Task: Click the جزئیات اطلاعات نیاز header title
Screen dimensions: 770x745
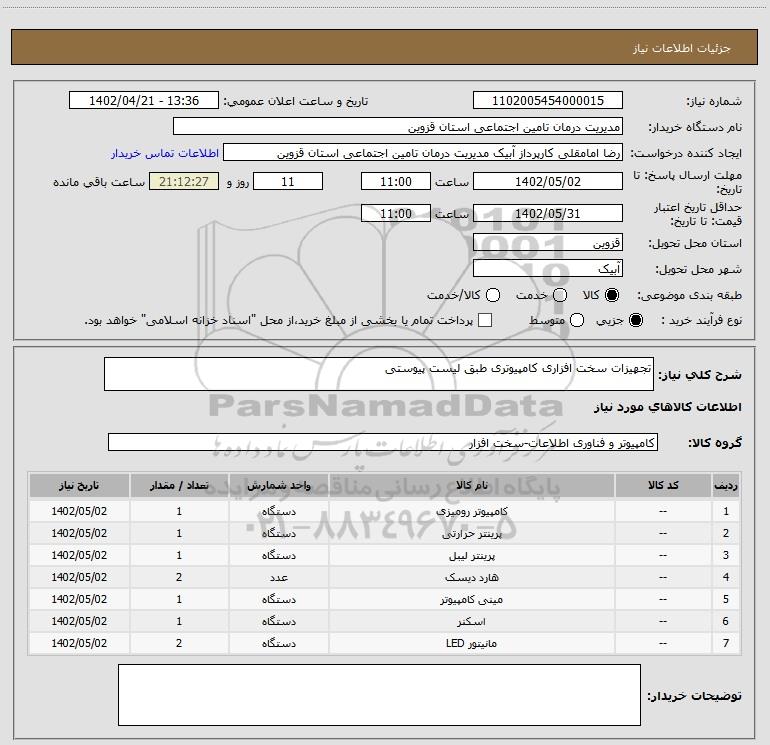Action: pos(682,48)
